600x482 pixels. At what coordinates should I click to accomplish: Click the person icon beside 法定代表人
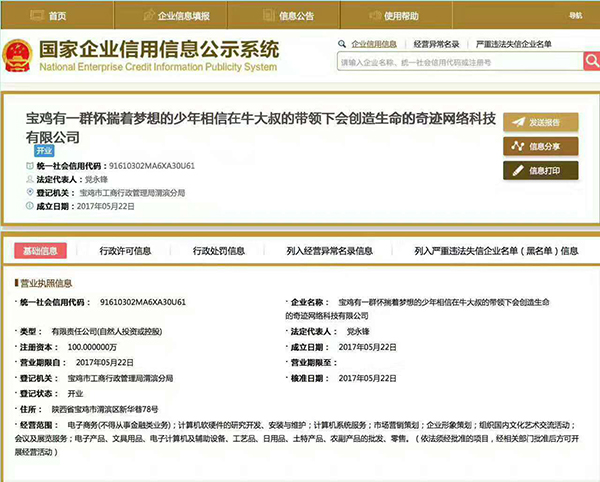[29, 179]
